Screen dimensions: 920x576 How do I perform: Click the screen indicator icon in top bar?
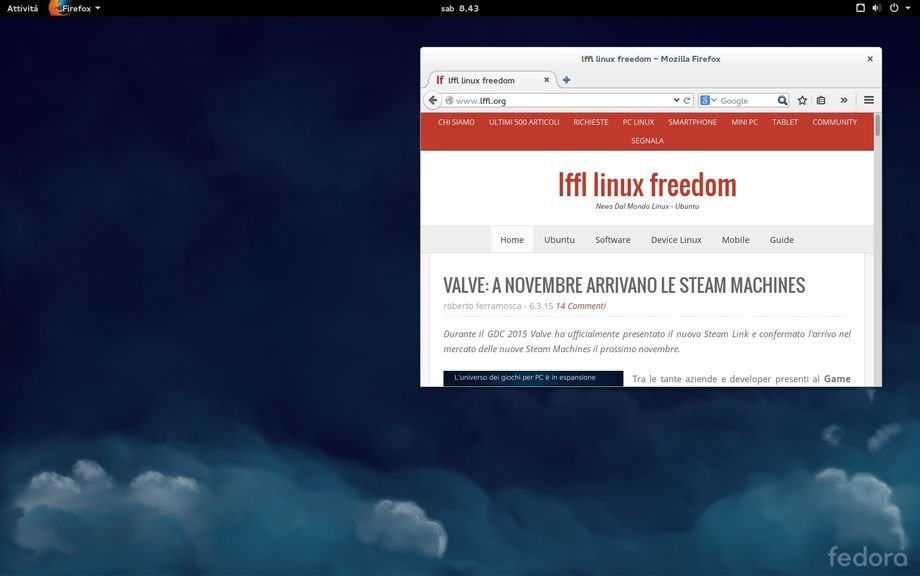click(x=860, y=8)
